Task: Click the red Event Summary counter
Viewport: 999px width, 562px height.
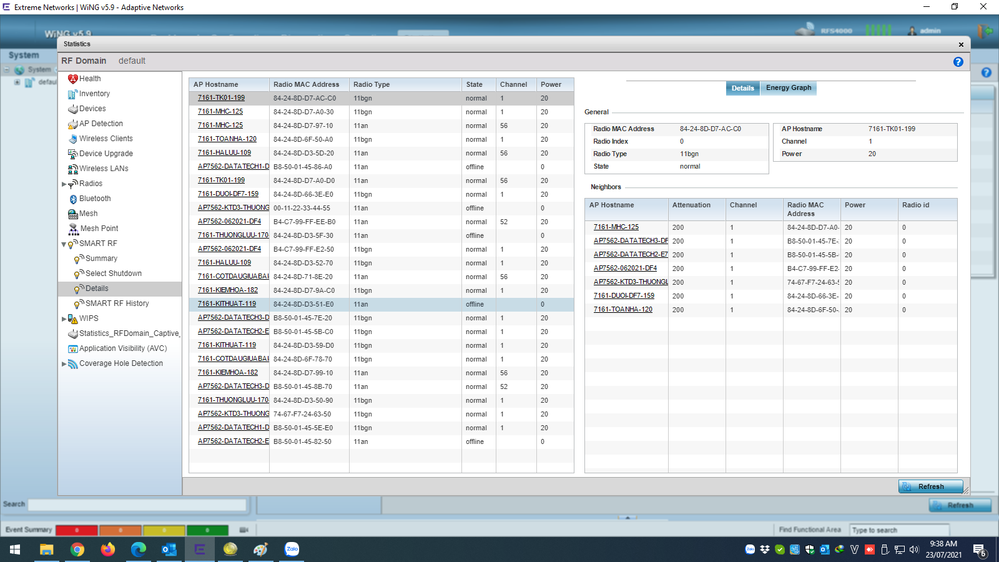Action: click(x=75, y=530)
